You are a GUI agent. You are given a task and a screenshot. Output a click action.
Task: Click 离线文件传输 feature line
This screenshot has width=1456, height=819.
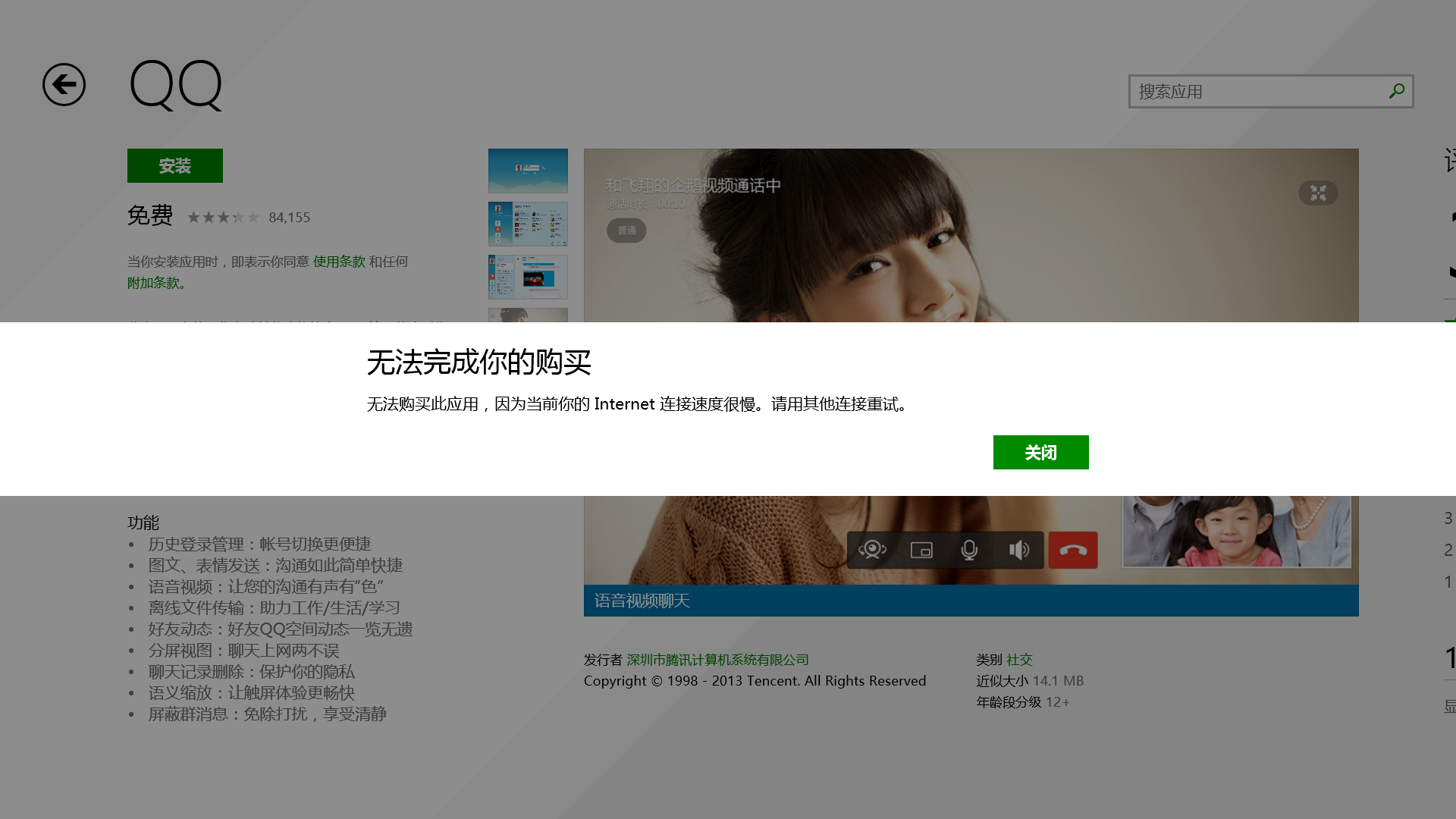point(274,607)
